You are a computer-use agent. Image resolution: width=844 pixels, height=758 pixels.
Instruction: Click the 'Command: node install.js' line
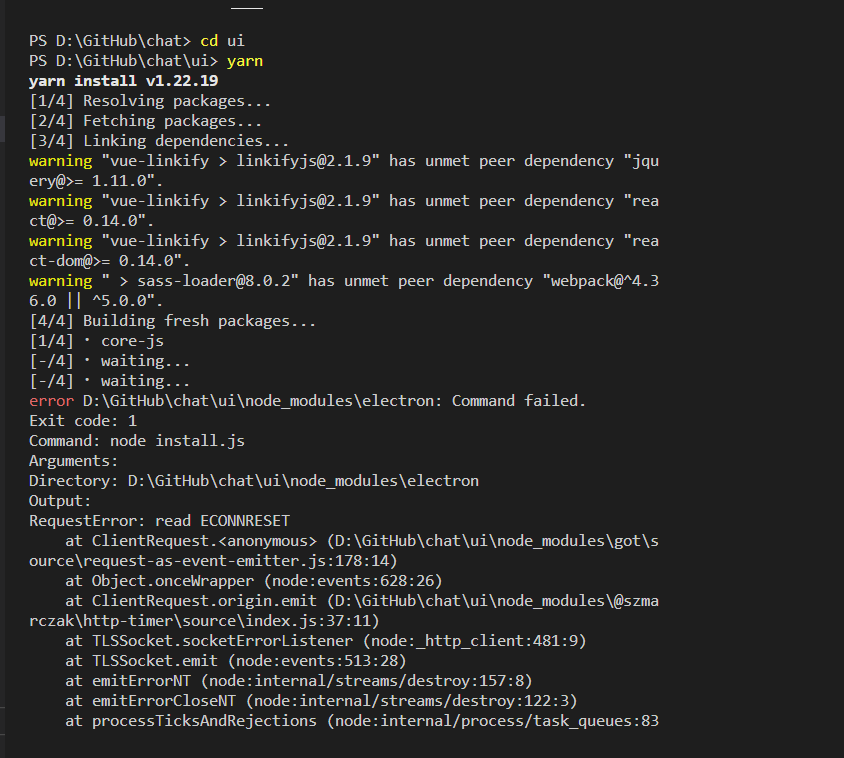click(x=137, y=441)
